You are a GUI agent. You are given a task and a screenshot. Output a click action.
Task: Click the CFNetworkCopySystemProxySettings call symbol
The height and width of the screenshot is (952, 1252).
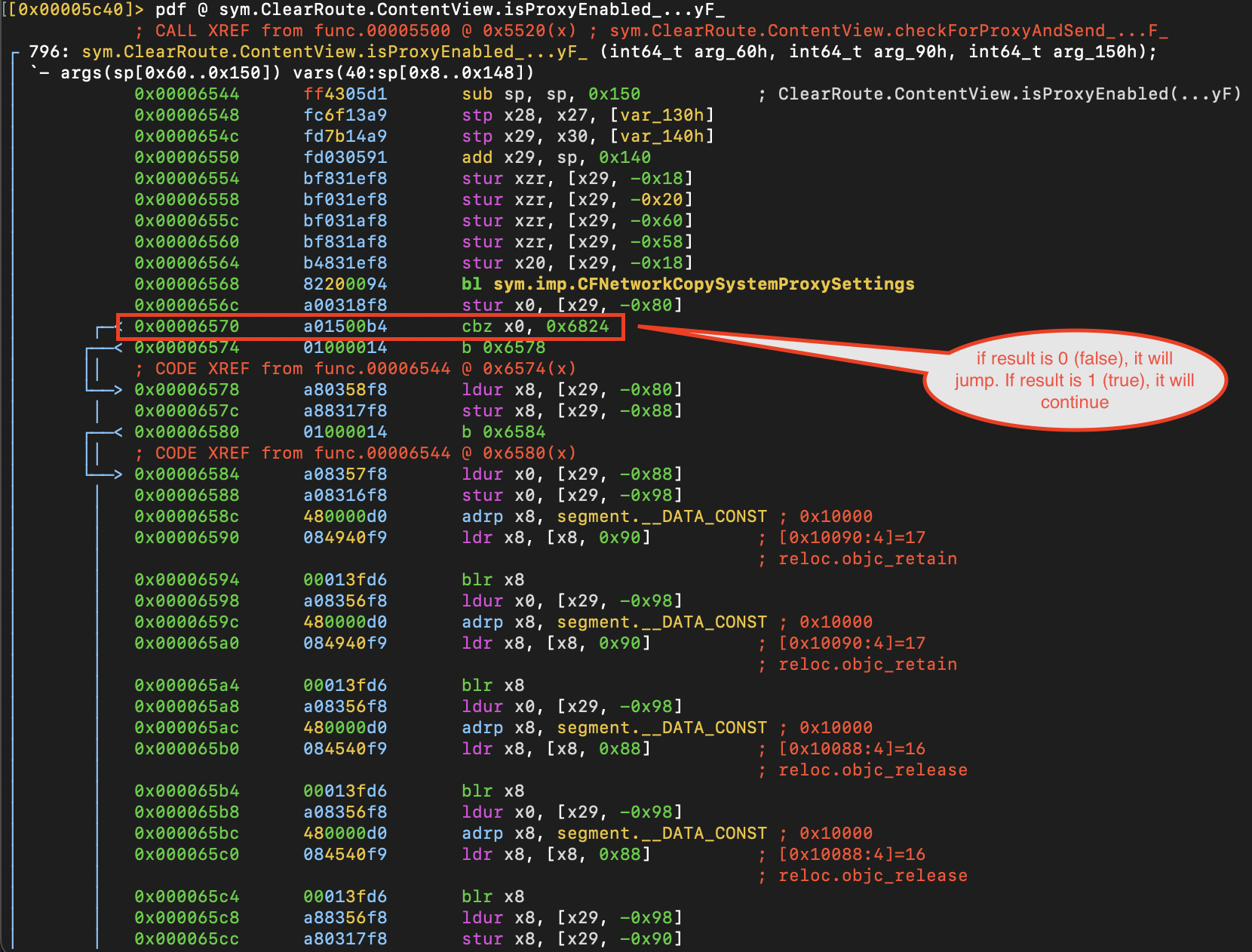[703, 284]
